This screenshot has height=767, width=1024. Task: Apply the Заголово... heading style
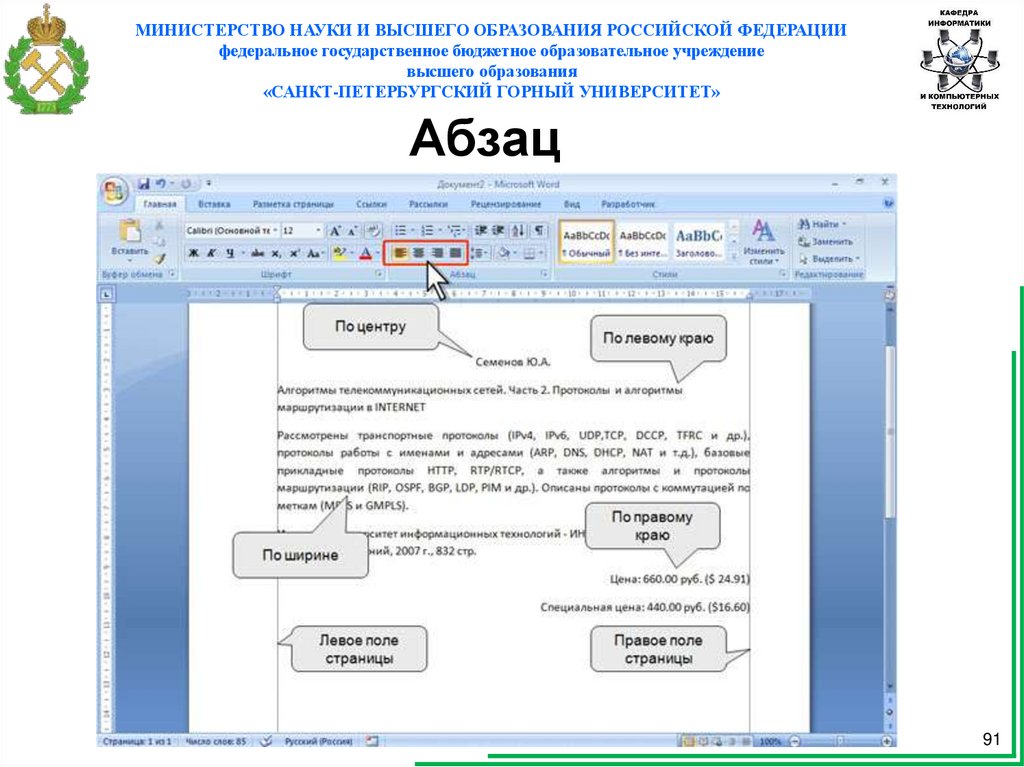tap(698, 243)
